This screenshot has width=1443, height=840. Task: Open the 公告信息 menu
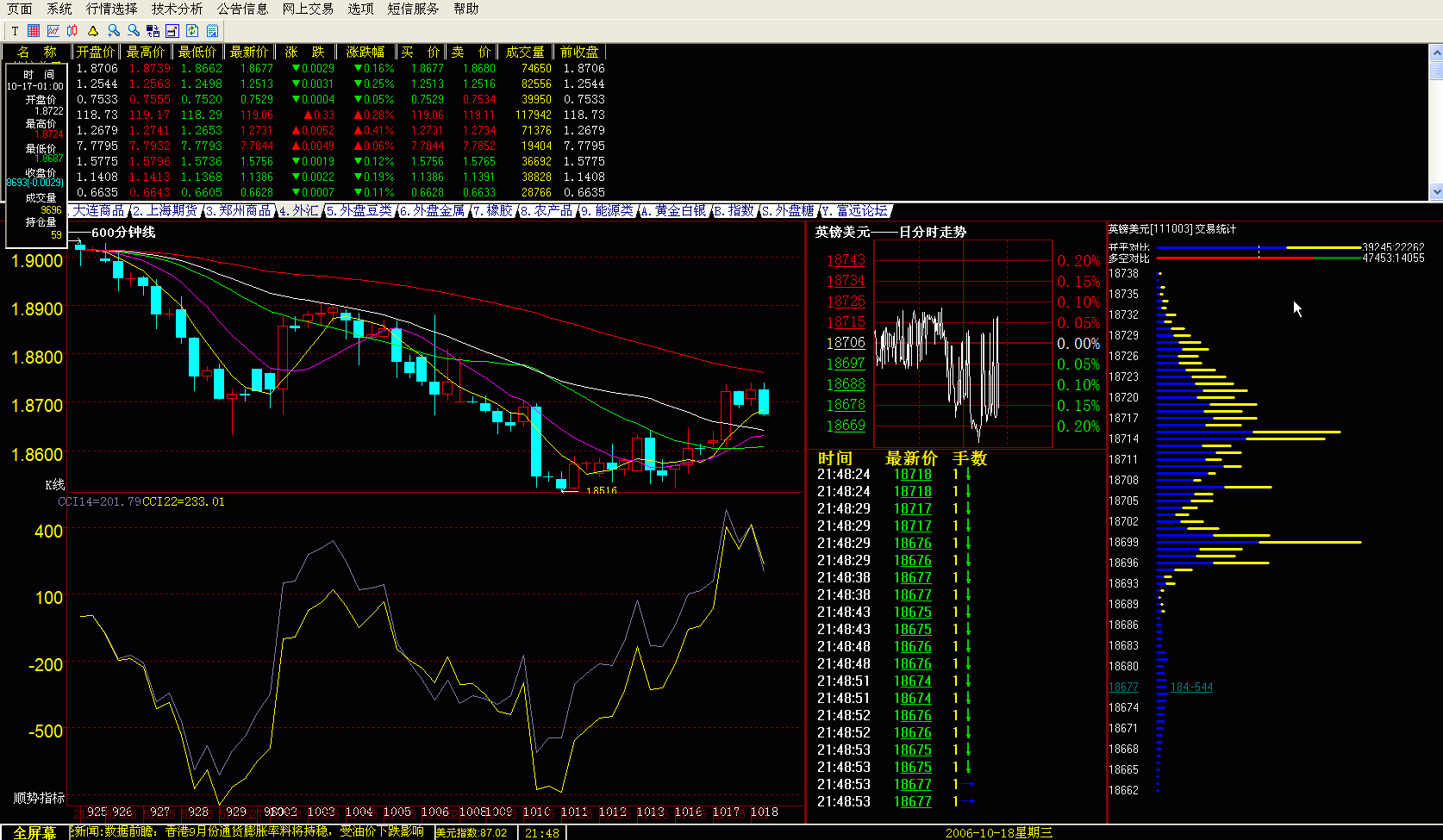pos(243,9)
